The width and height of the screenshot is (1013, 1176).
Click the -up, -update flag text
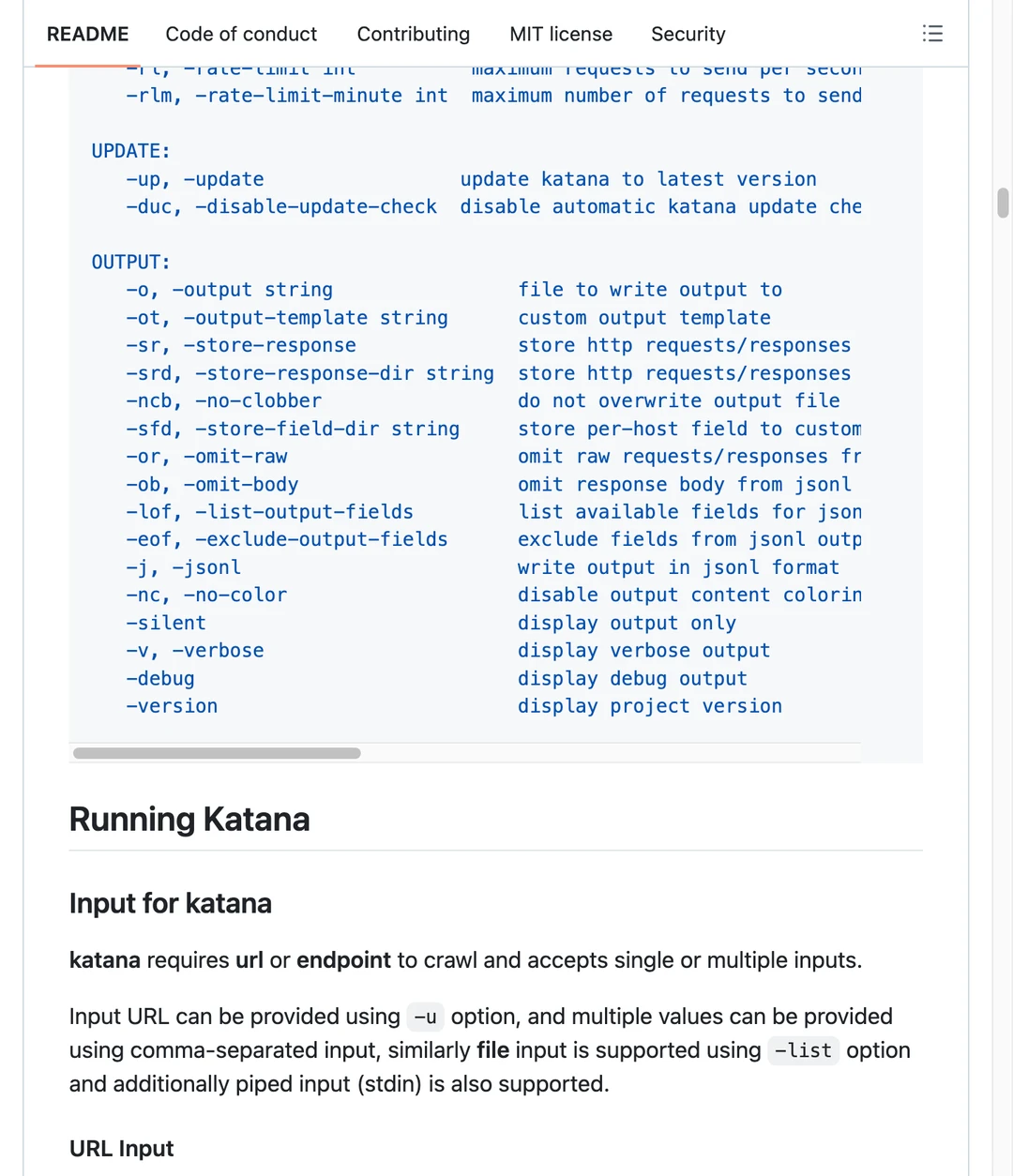coord(195,179)
